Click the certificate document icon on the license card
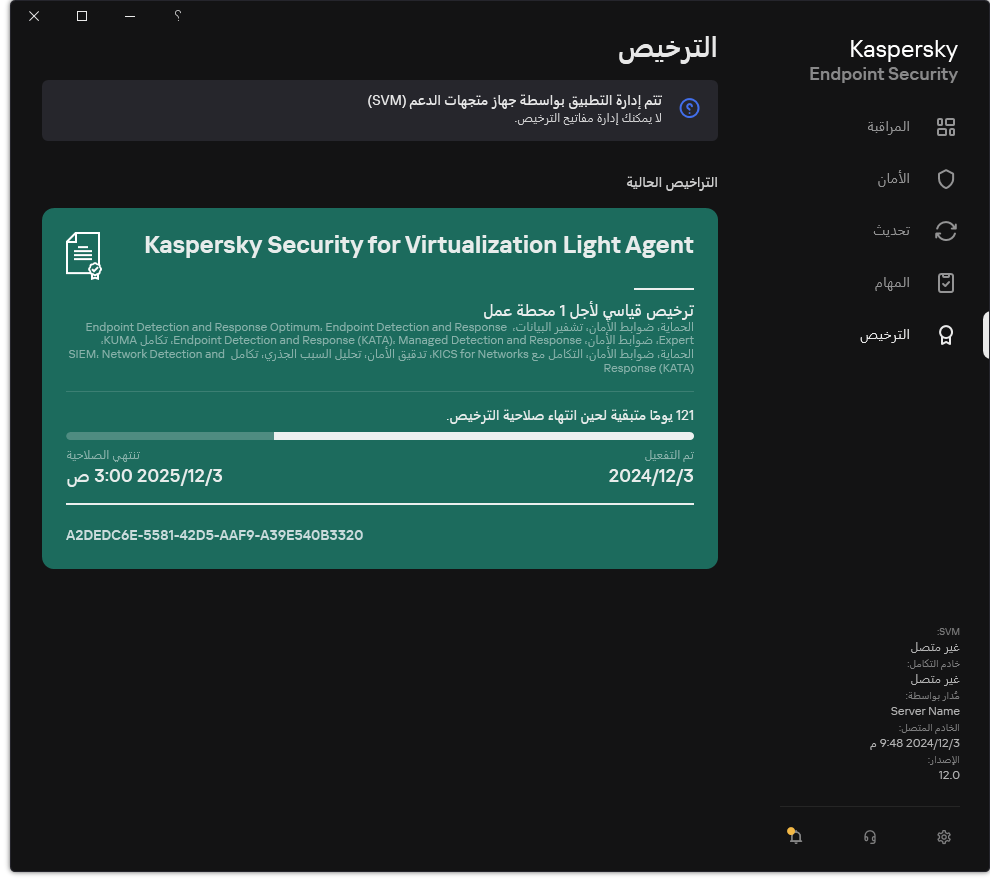 coord(81,252)
